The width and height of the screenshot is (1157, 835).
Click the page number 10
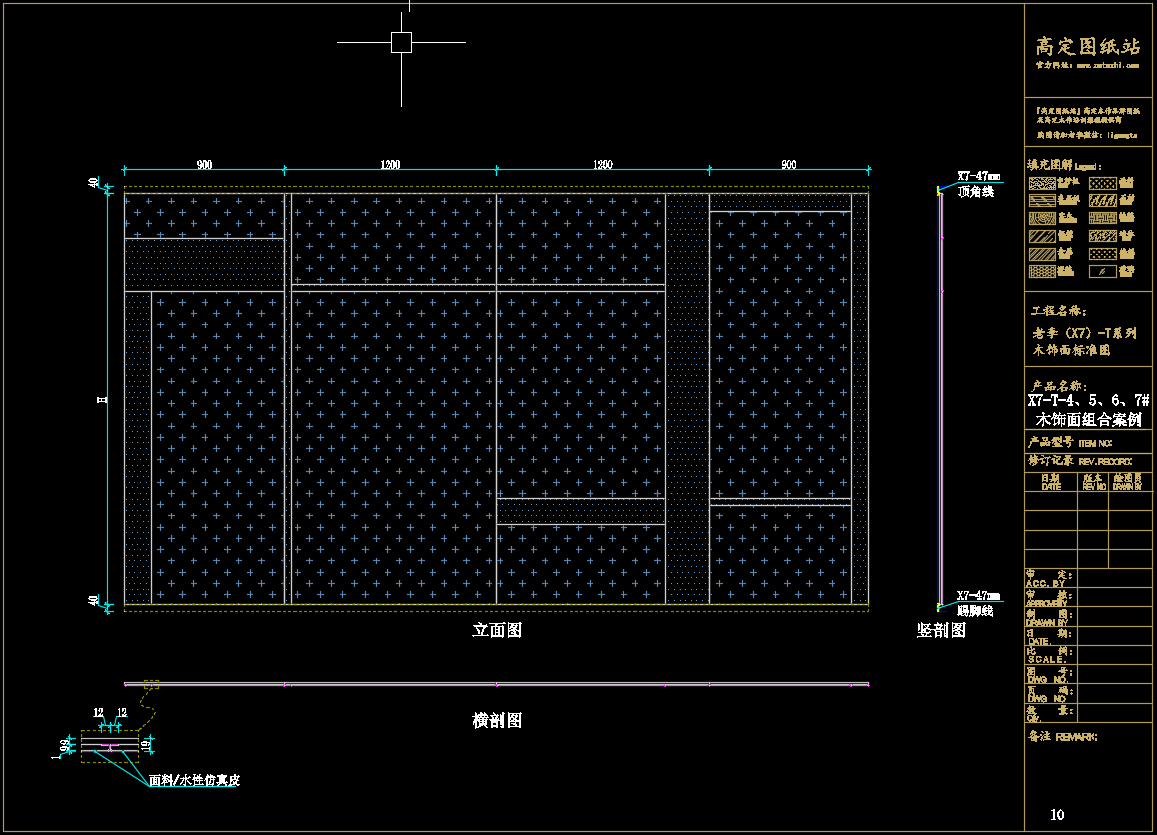(1057, 815)
